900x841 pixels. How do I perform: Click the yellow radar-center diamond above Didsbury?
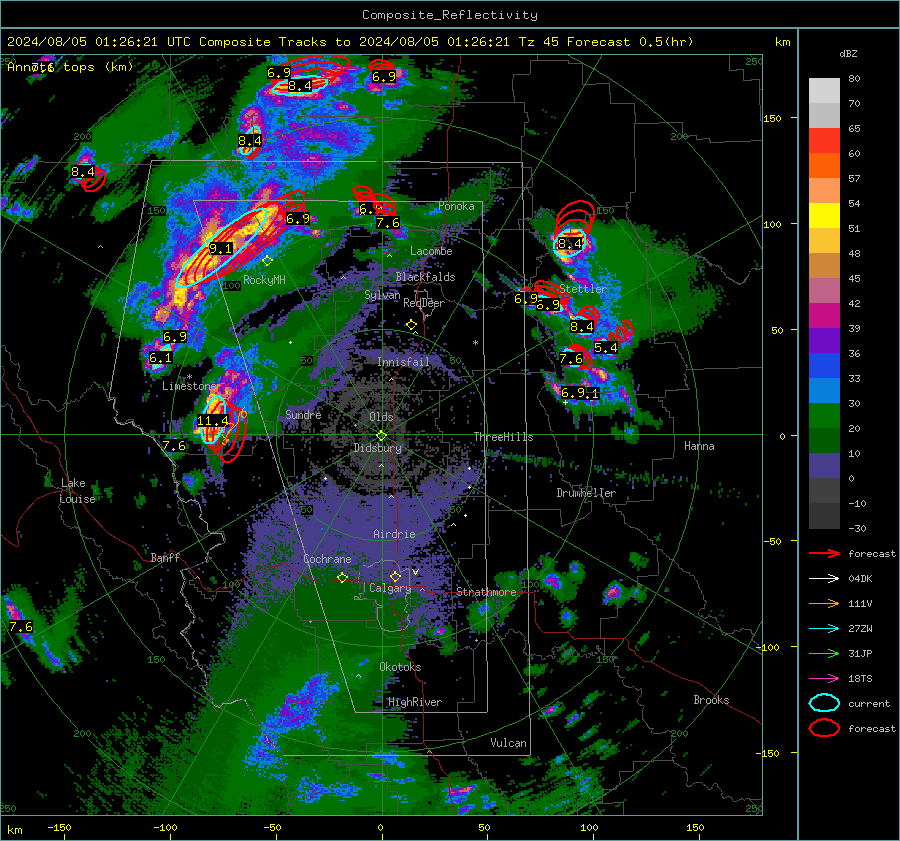[x=381, y=436]
